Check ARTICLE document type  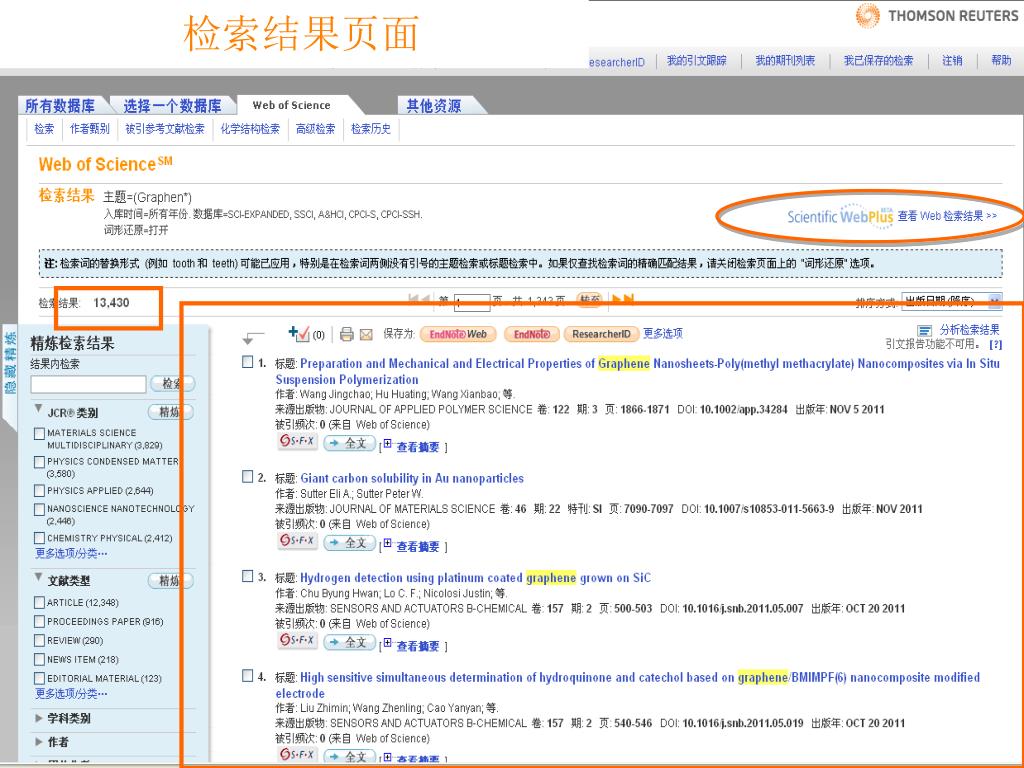click(39, 603)
